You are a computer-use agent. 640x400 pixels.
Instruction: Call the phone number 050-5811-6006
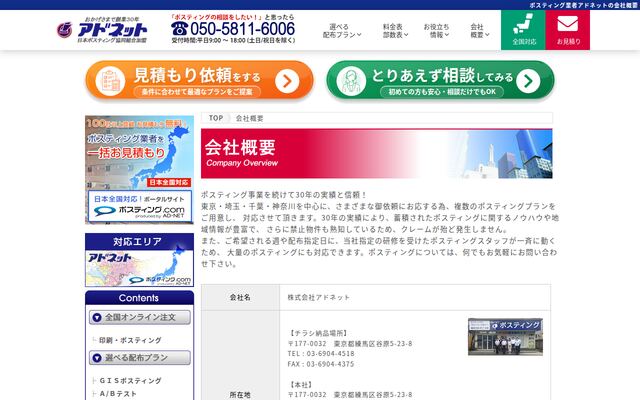[242, 29]
